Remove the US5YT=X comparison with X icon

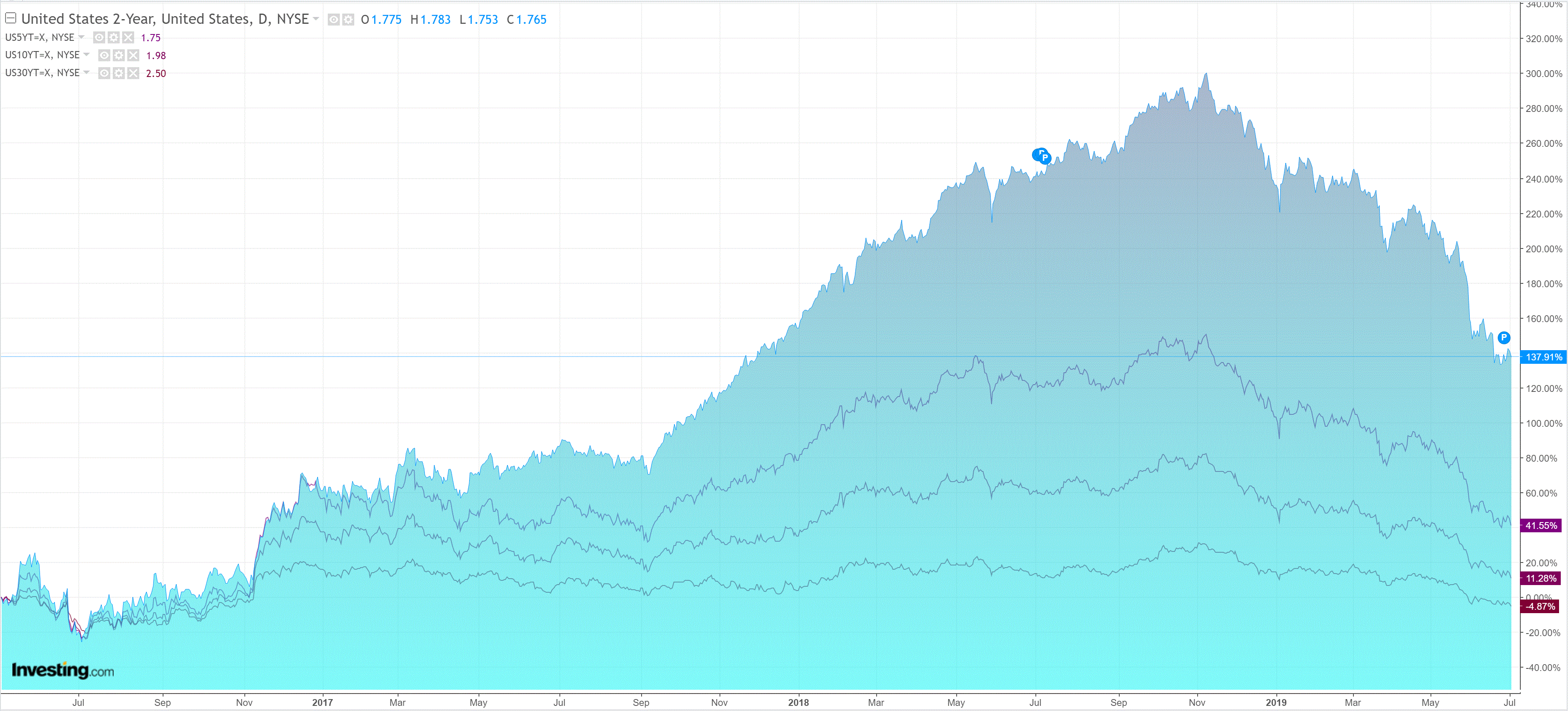pos(128,38)
